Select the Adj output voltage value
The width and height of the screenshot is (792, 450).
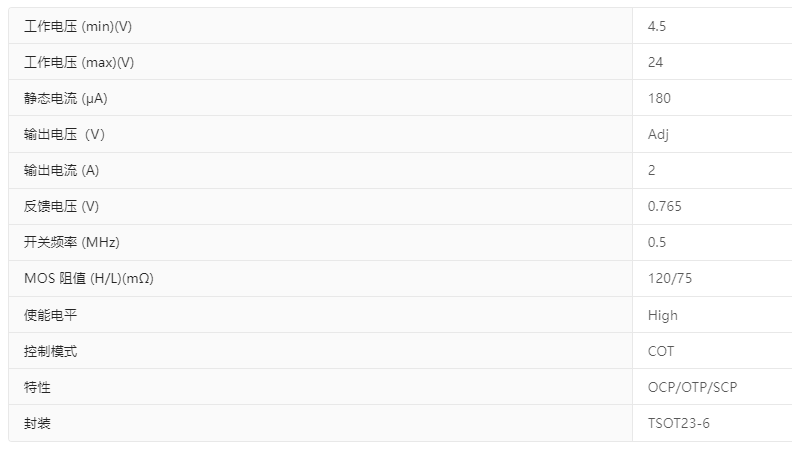click(658, 134)
